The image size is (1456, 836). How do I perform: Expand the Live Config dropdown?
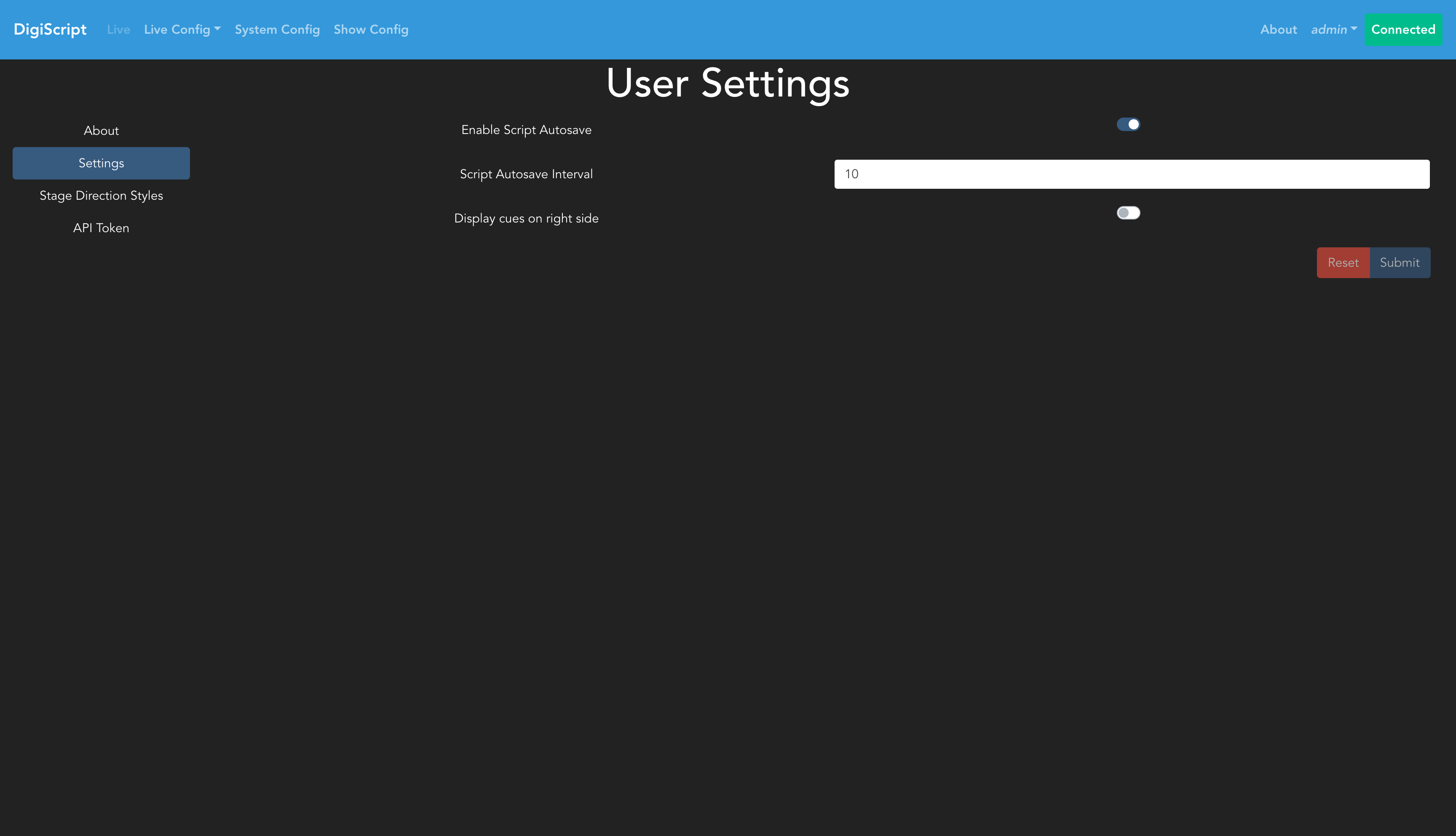tap(181, 29)
